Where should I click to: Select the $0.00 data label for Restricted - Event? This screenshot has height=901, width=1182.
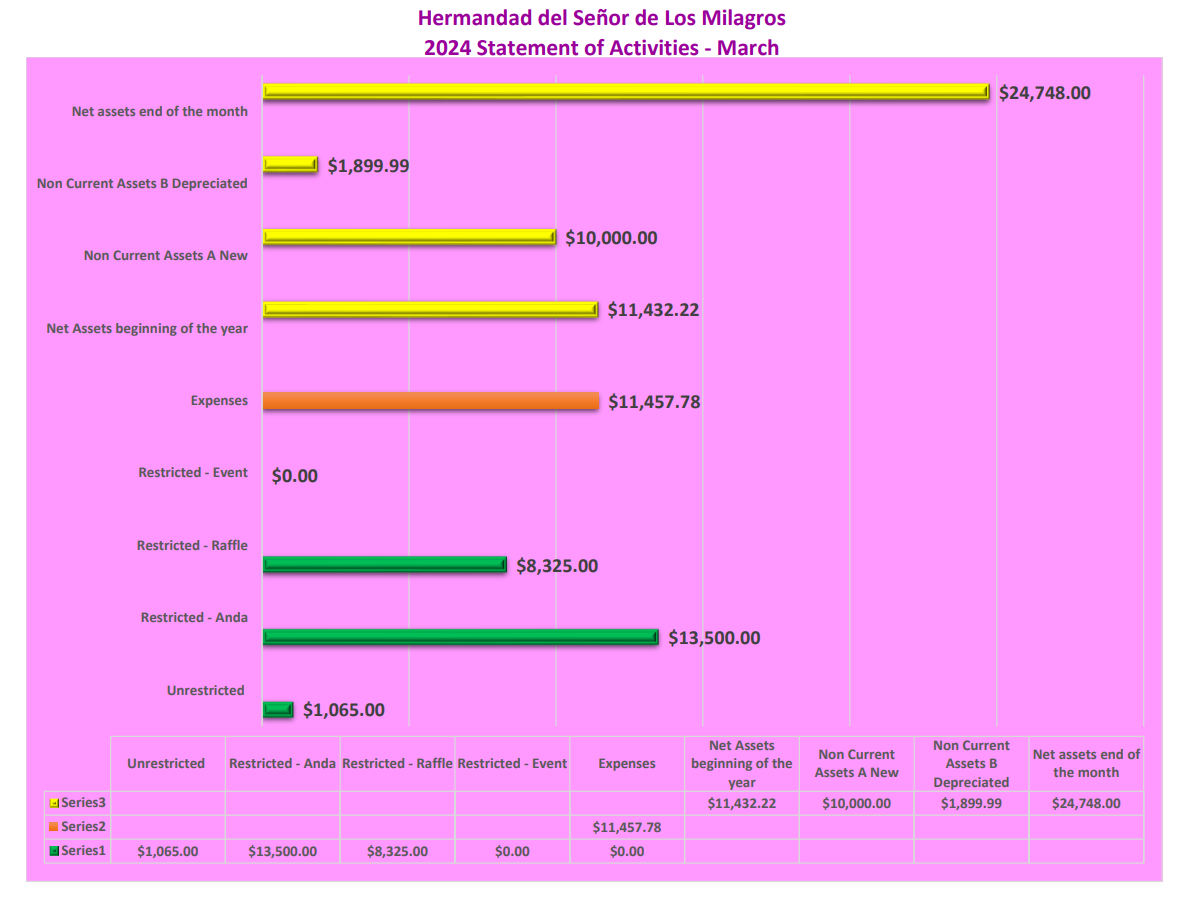point(295,476)
